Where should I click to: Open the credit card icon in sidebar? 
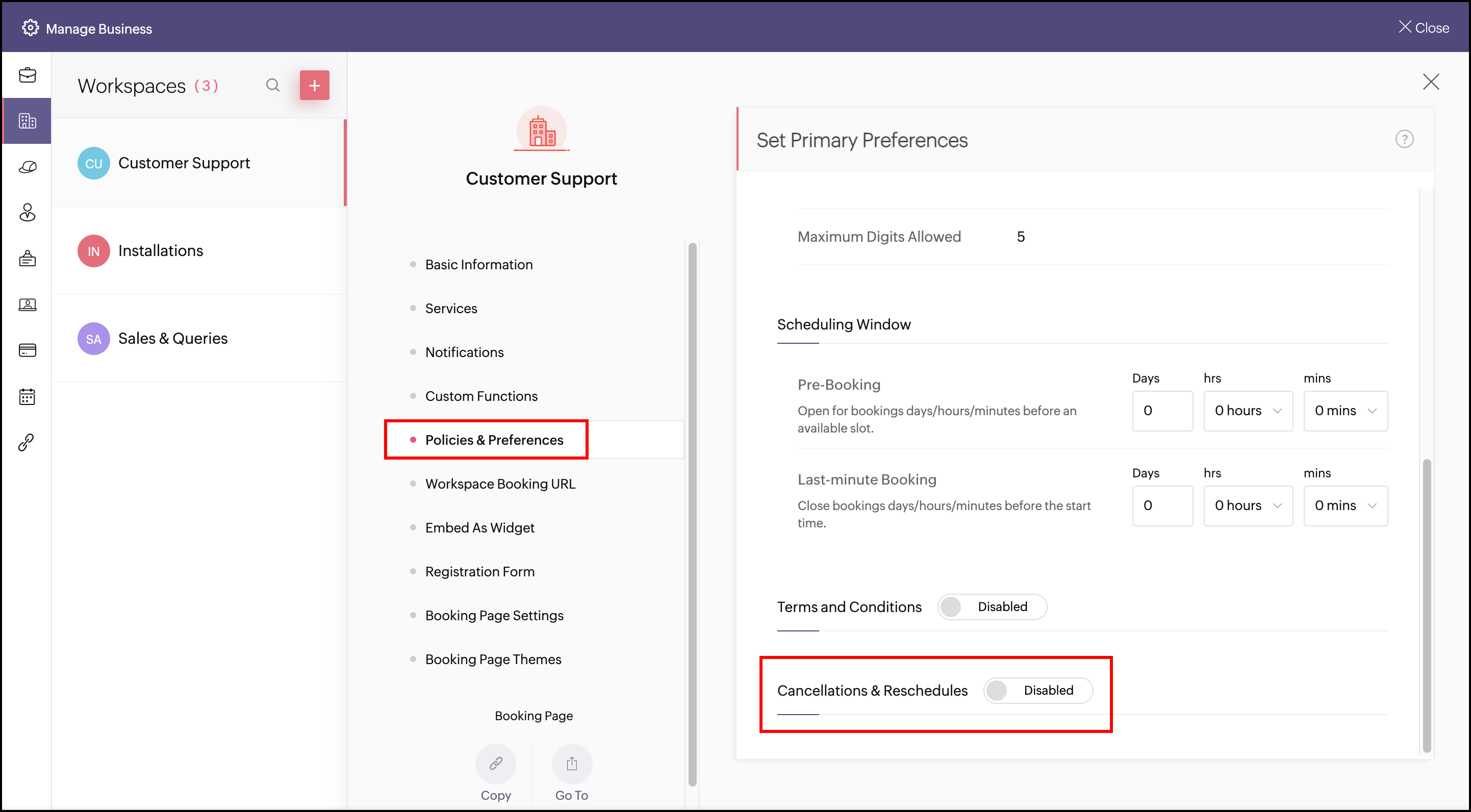click(28, 350)
